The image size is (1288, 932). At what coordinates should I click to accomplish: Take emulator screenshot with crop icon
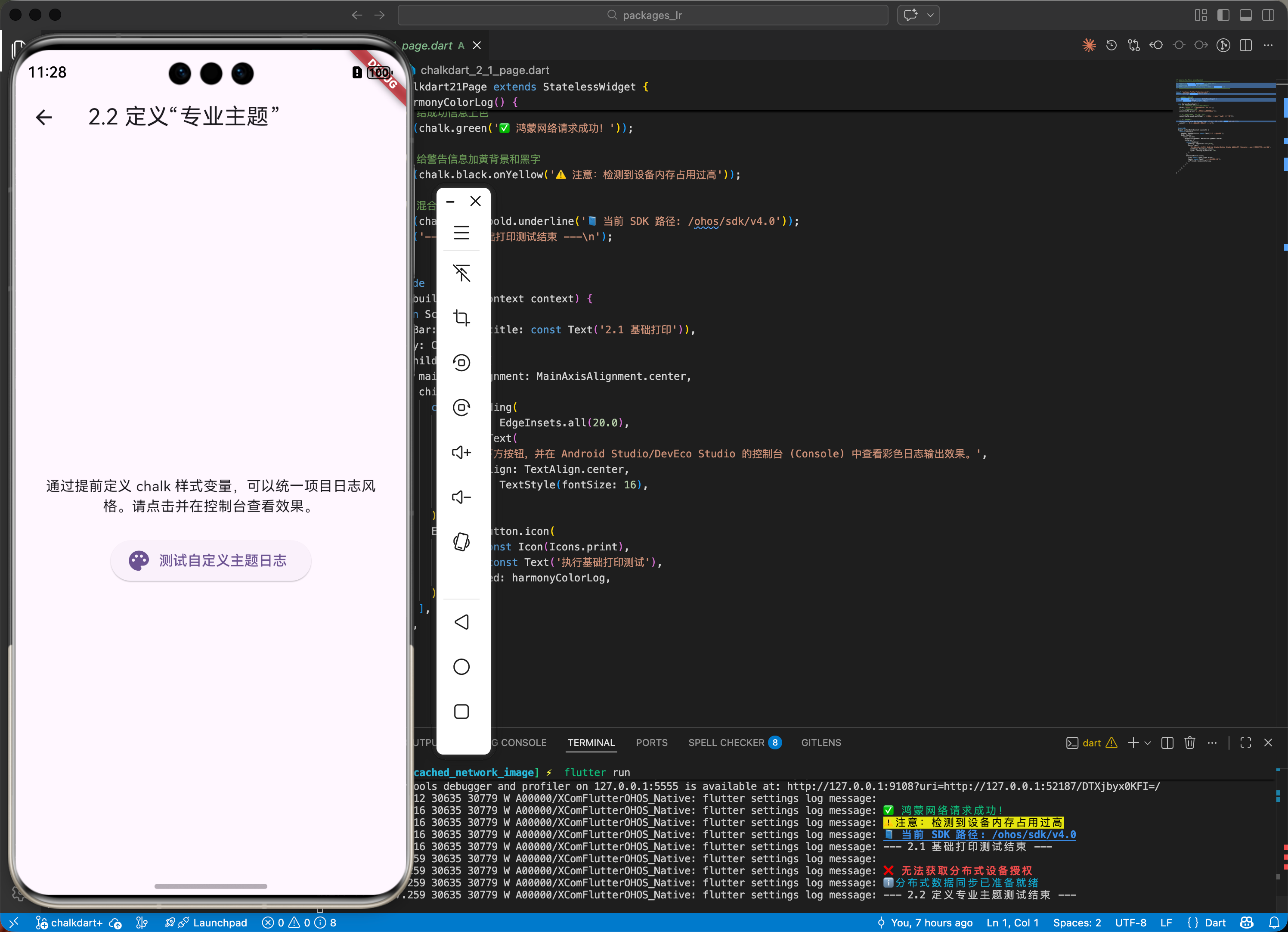(x=461, y=318)
